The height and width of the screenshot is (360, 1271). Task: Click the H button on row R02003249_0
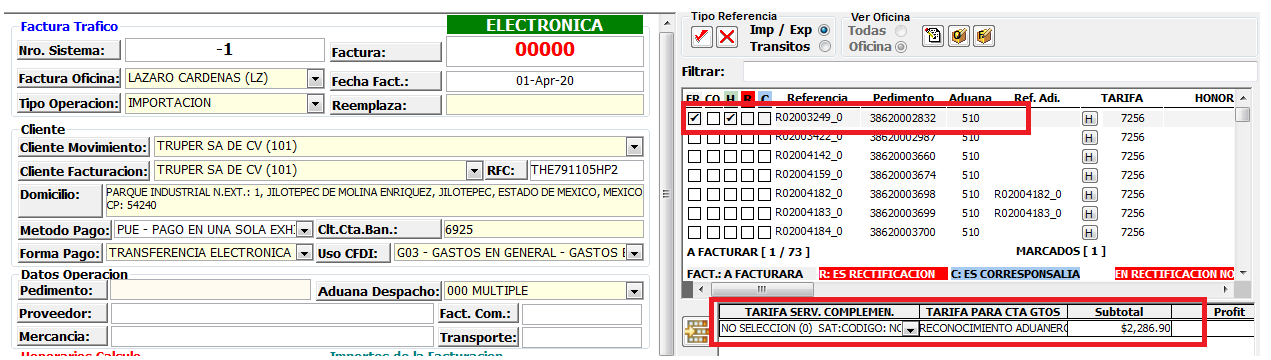[x=1089, y=119]
